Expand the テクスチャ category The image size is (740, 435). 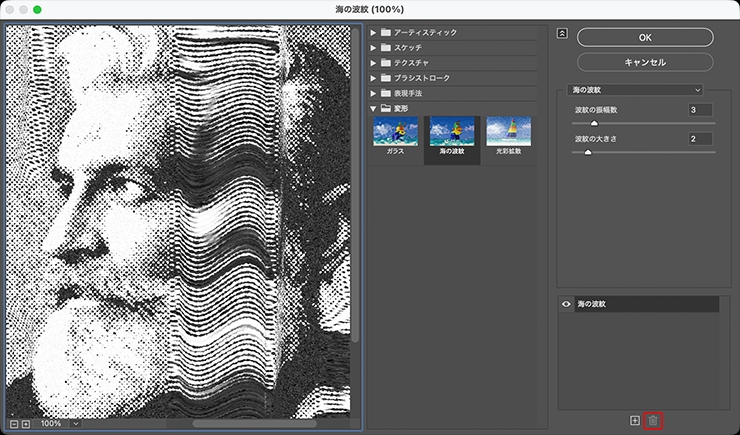[x=374, y=63]
